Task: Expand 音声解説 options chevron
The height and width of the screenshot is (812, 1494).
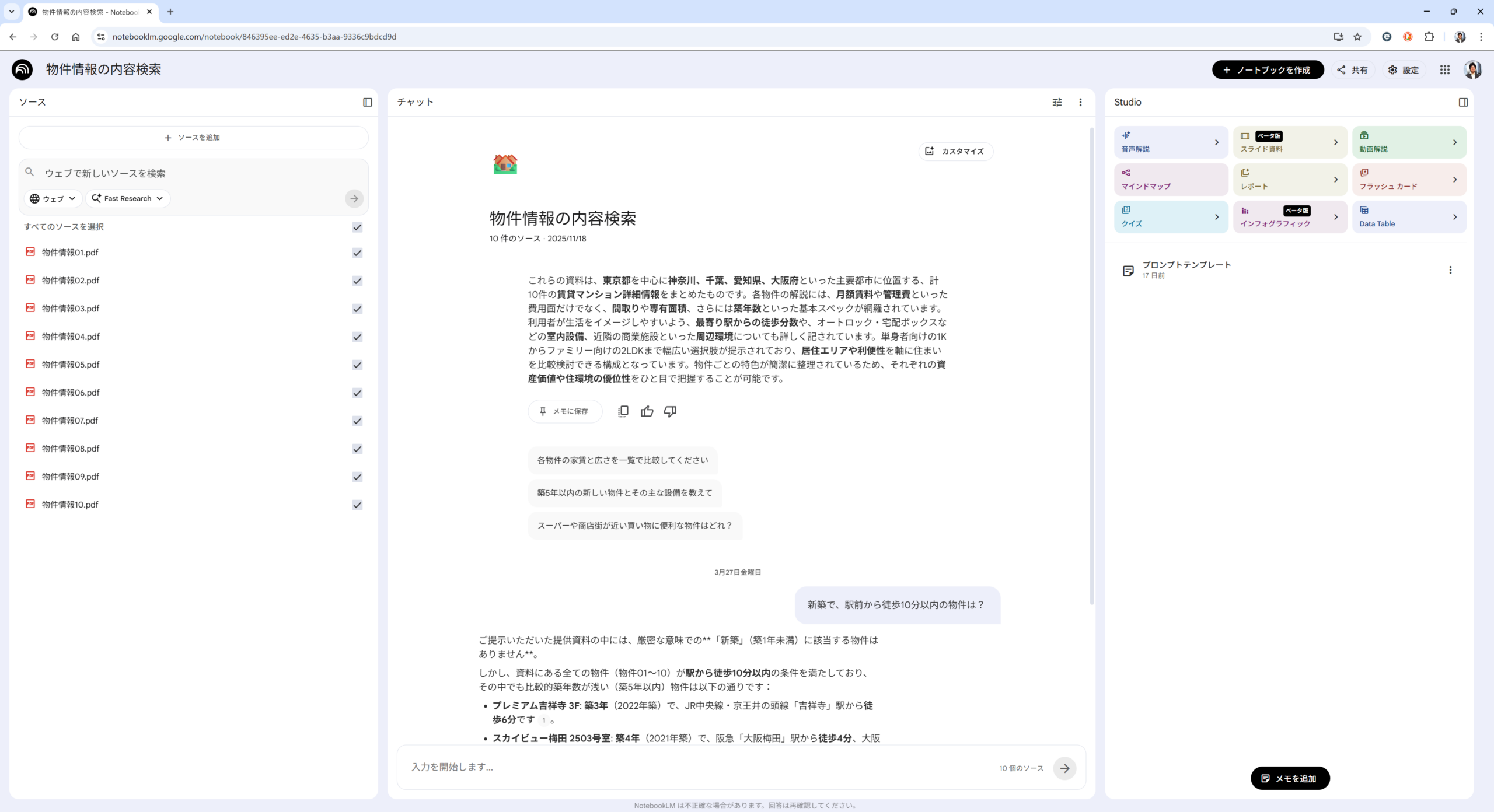Action: pos(1217,142)
